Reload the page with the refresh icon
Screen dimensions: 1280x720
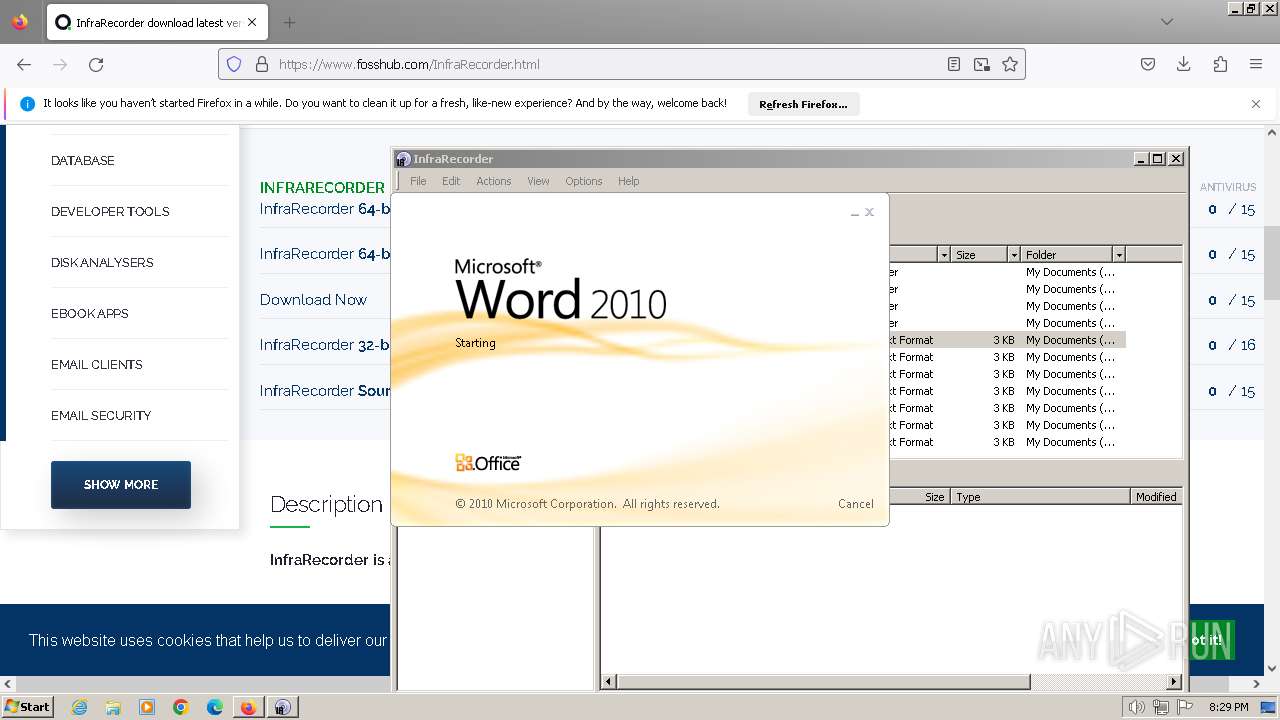click(96, 64)
